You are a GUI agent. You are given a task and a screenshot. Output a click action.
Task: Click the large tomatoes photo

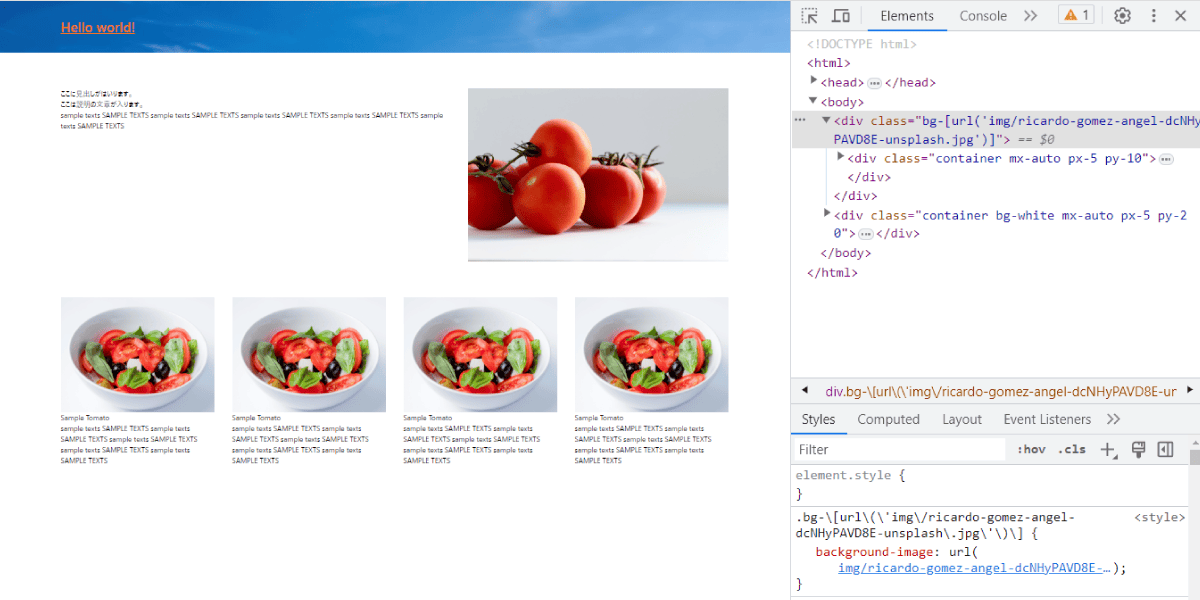[598, 175]
